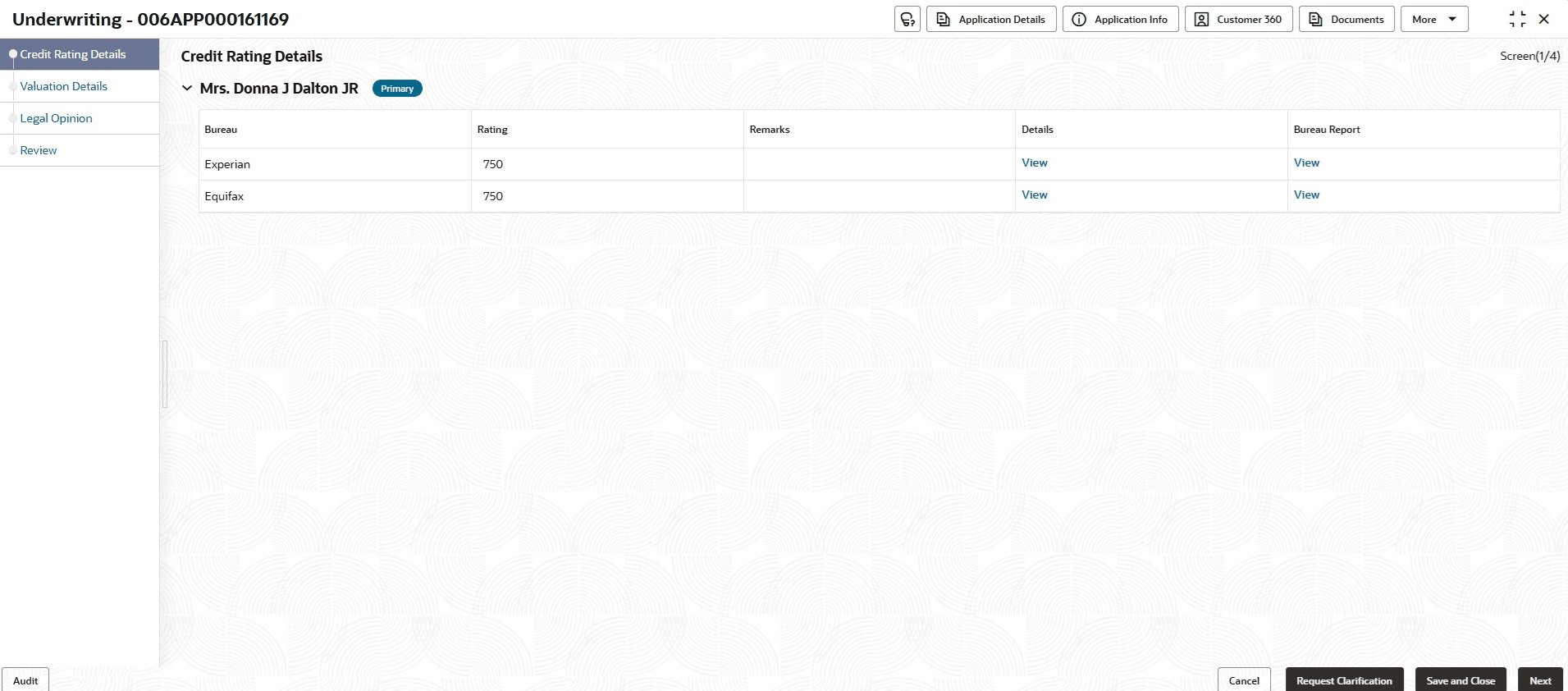Screen dimensions: 1568x691
Task: View Bureau Report for Equifax row
Action: point(1306,194)
